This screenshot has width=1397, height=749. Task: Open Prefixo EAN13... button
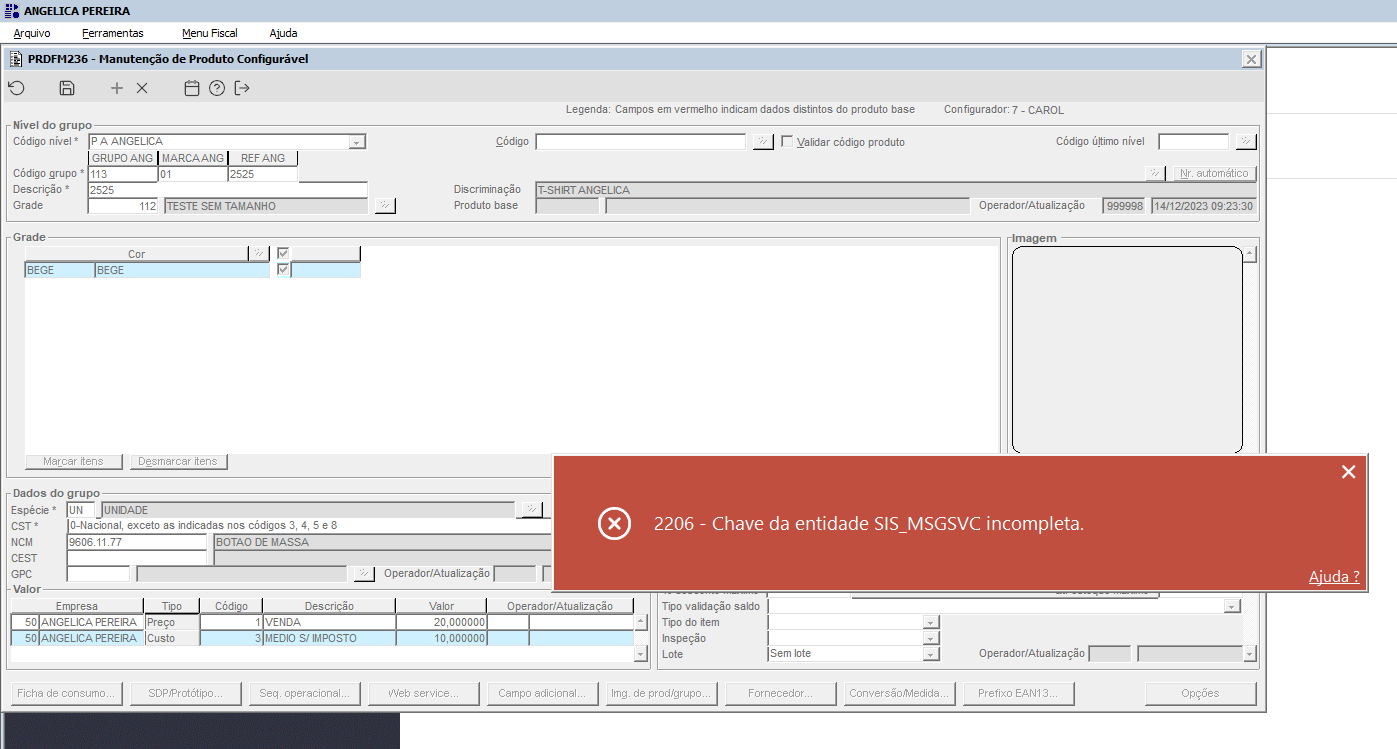[x=1019, y=693]
